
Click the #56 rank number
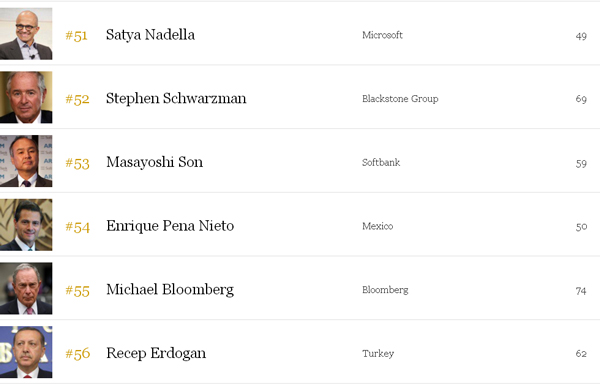pyautogui.click(x=78, y=354)
